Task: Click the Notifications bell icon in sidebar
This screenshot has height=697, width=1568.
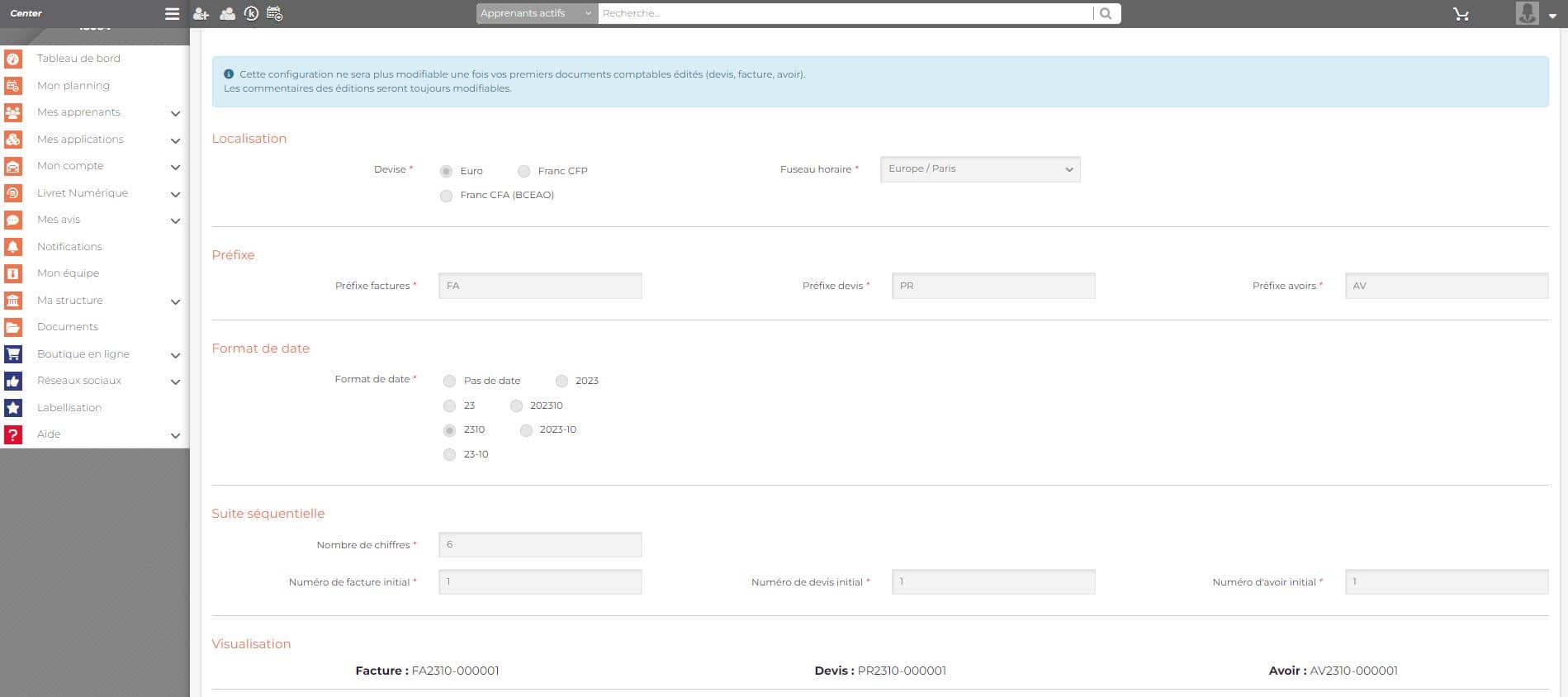Action: [13, 247]
